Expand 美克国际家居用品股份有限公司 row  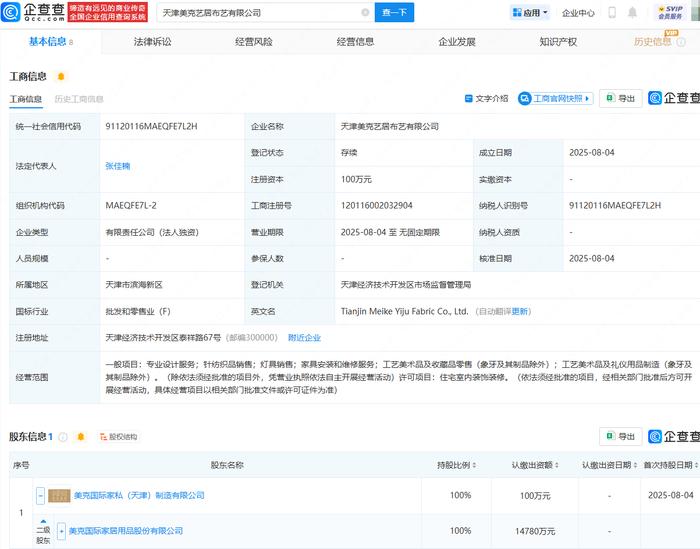click(61, 531)
